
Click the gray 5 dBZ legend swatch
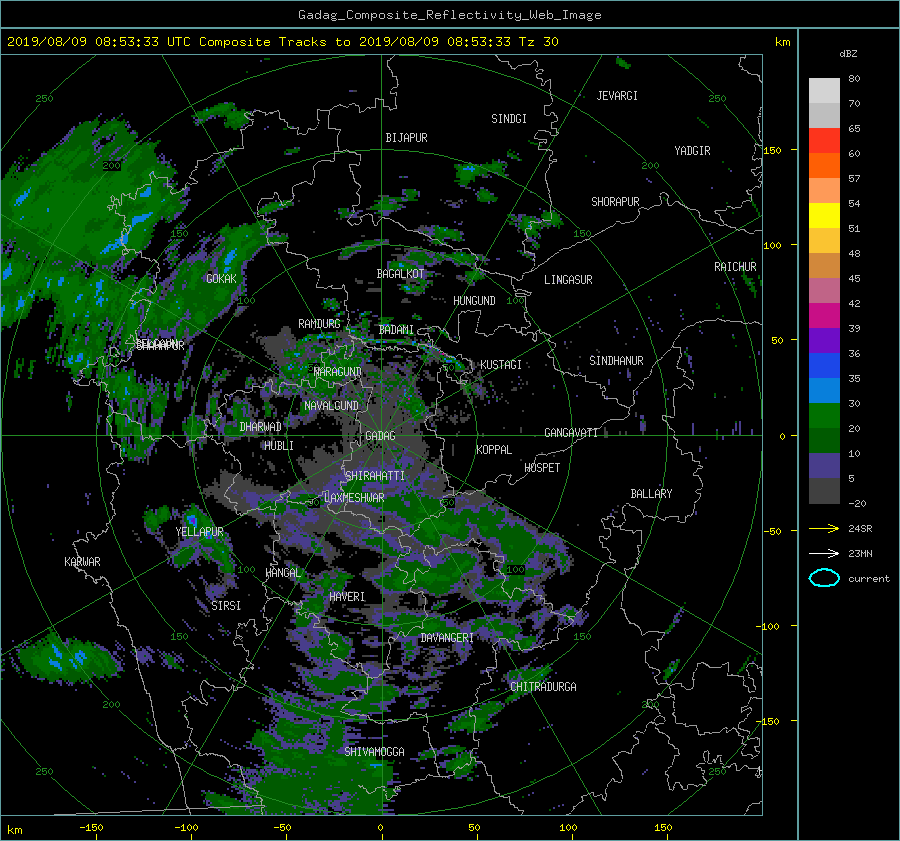824,490
